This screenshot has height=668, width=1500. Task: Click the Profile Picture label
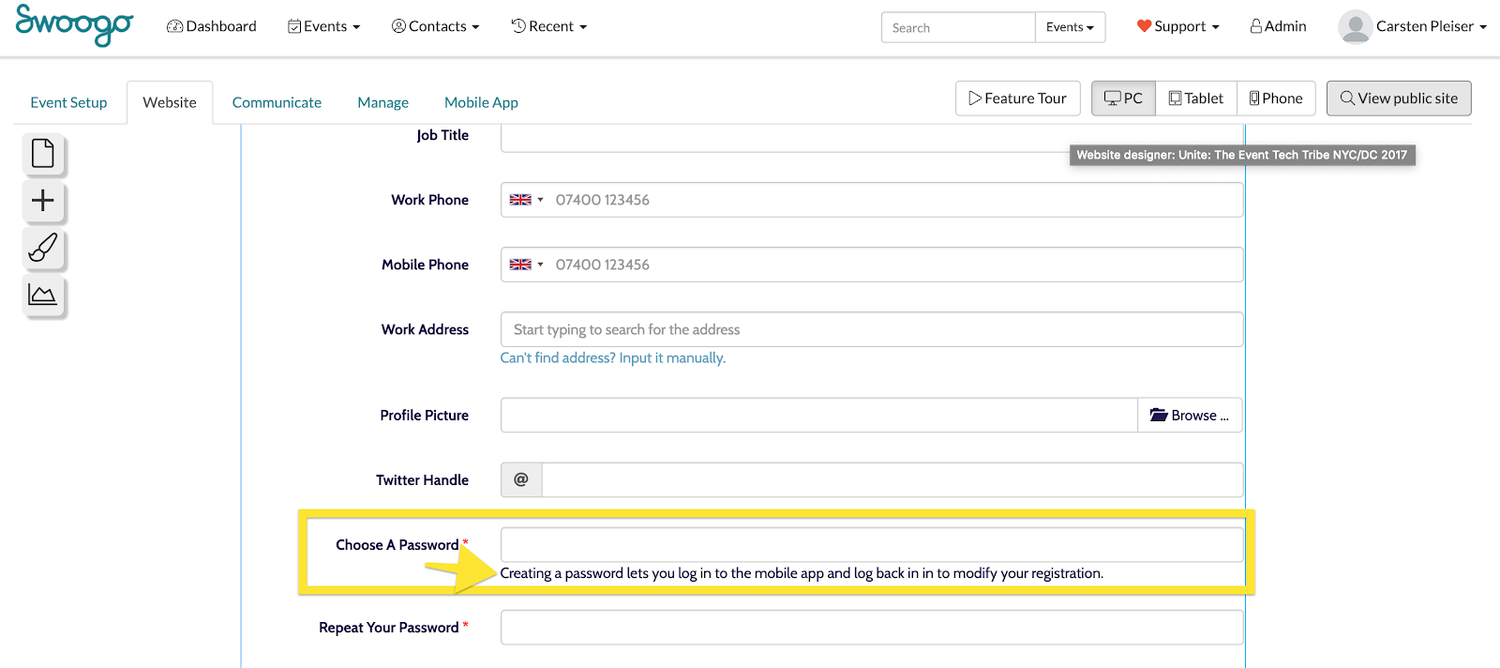click(424, 415)
